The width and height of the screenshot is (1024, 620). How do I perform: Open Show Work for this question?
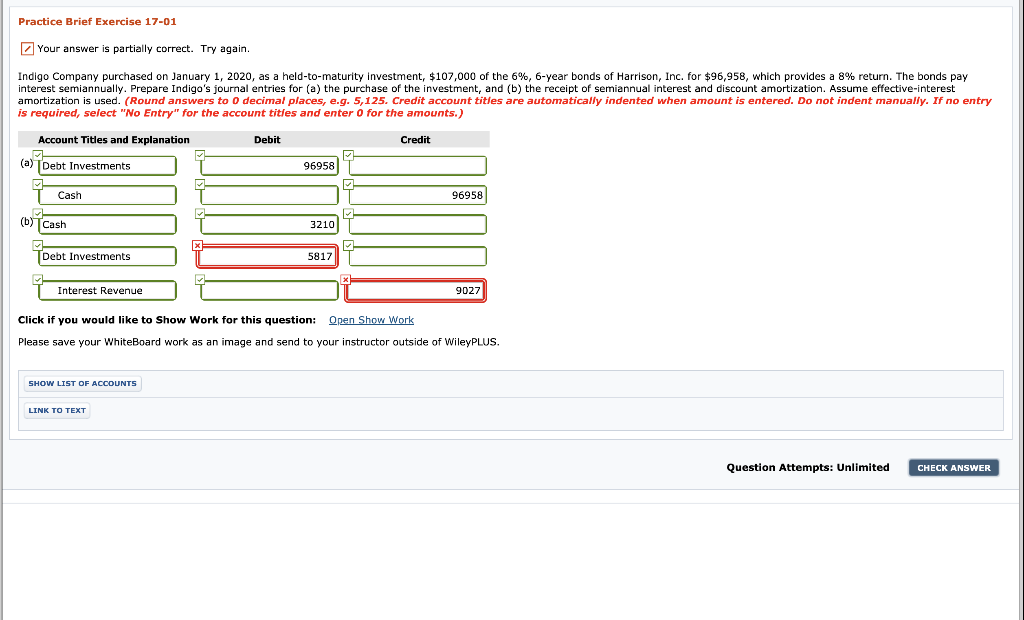coord(371,319)
